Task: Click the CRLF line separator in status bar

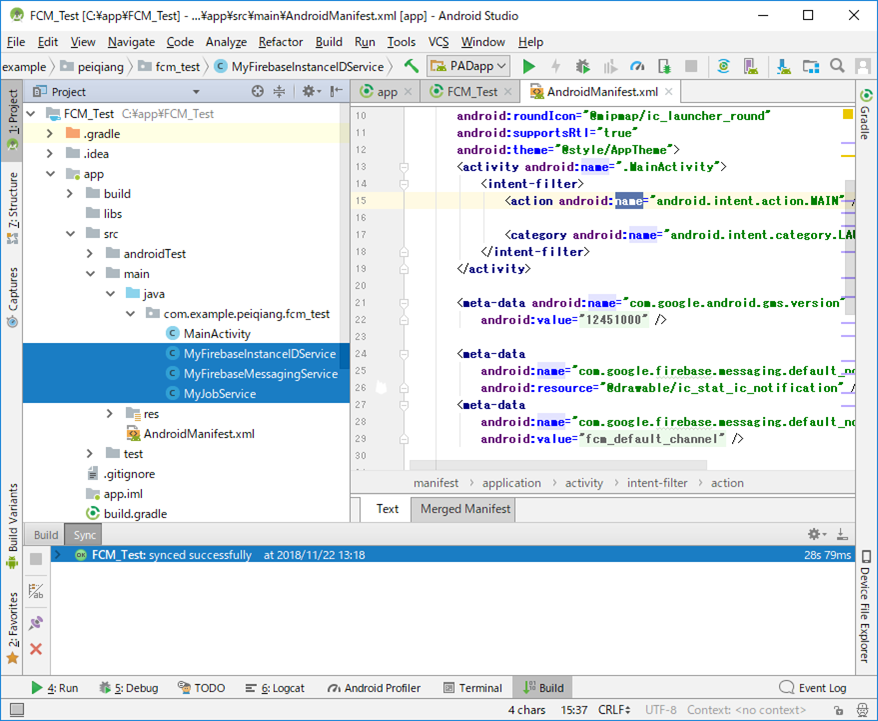Action: 614,710
